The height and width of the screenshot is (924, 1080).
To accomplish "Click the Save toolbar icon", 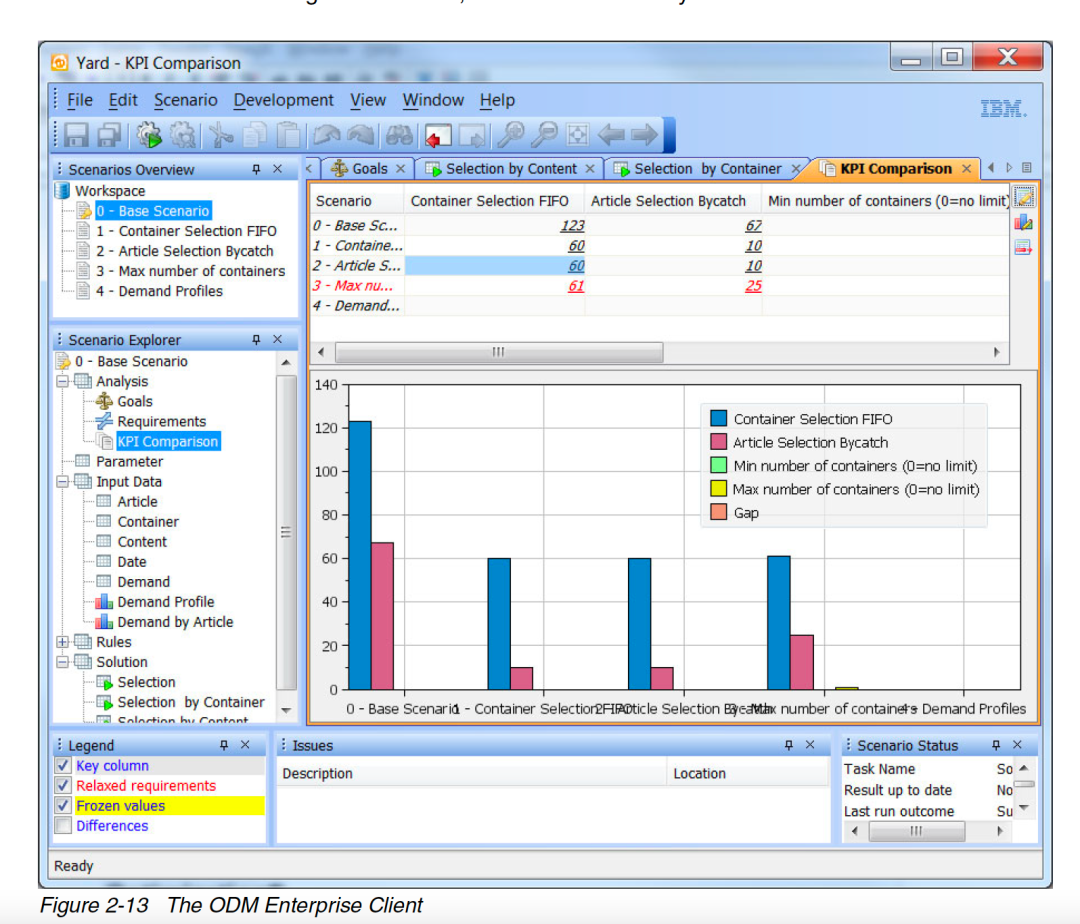I will 76,135.
